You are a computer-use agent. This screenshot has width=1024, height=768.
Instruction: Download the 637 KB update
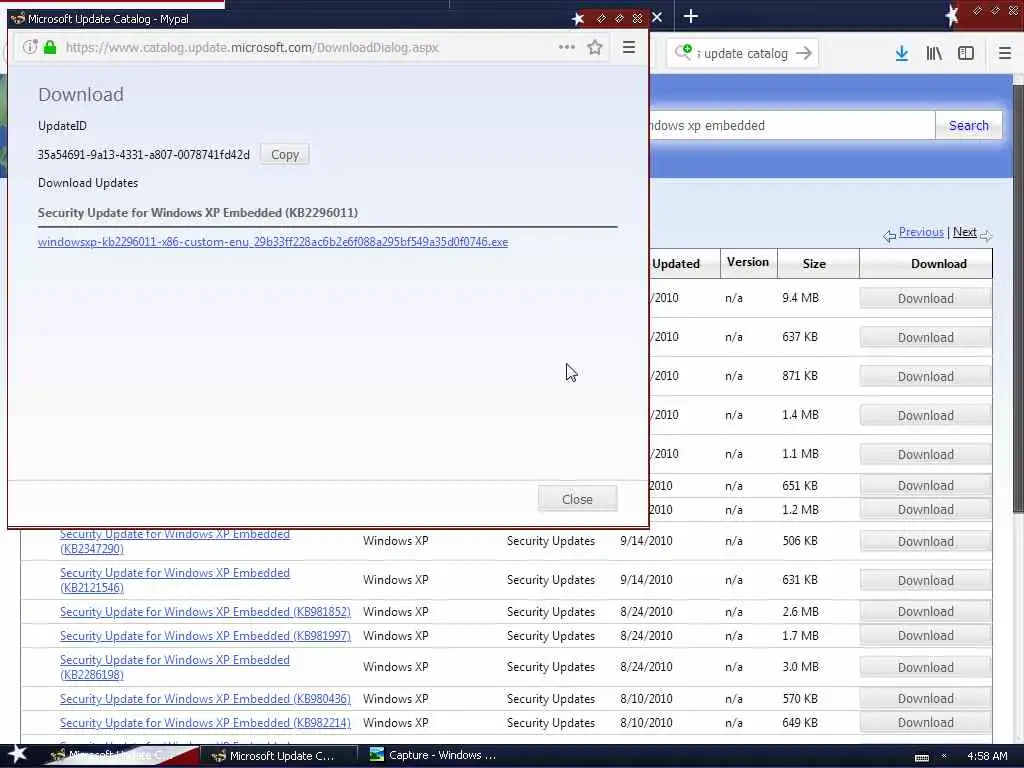point(925,338)
